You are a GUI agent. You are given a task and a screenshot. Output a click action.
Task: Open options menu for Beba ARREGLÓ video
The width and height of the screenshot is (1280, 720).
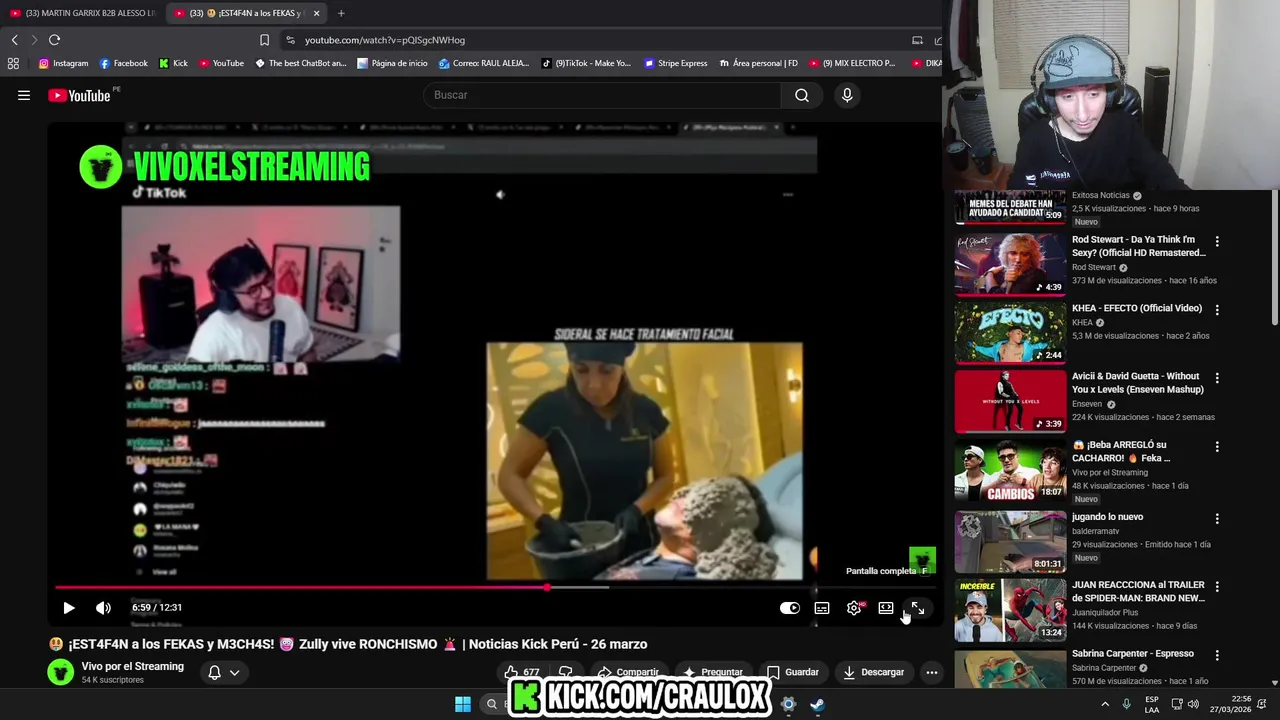(1217, 446)
